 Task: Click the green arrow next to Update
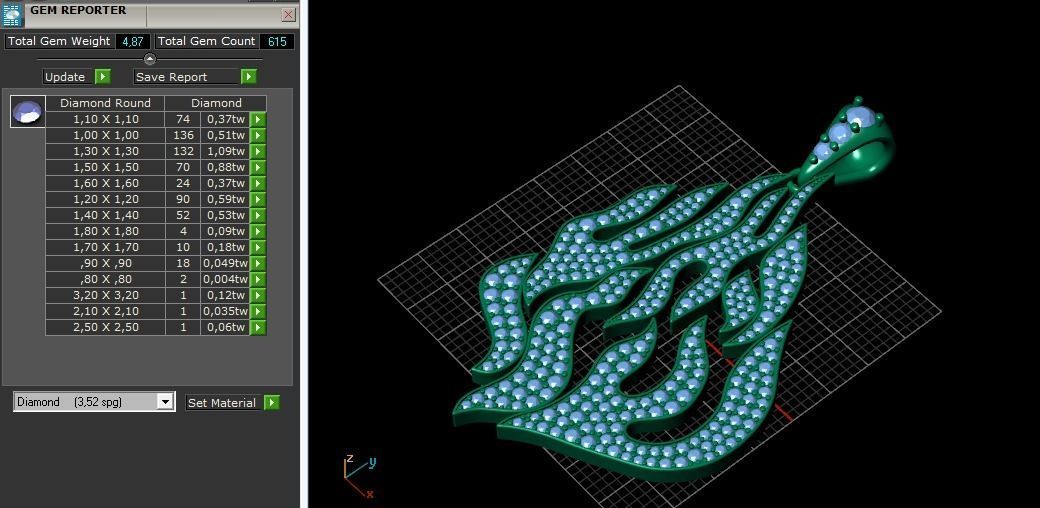point(103,77)
